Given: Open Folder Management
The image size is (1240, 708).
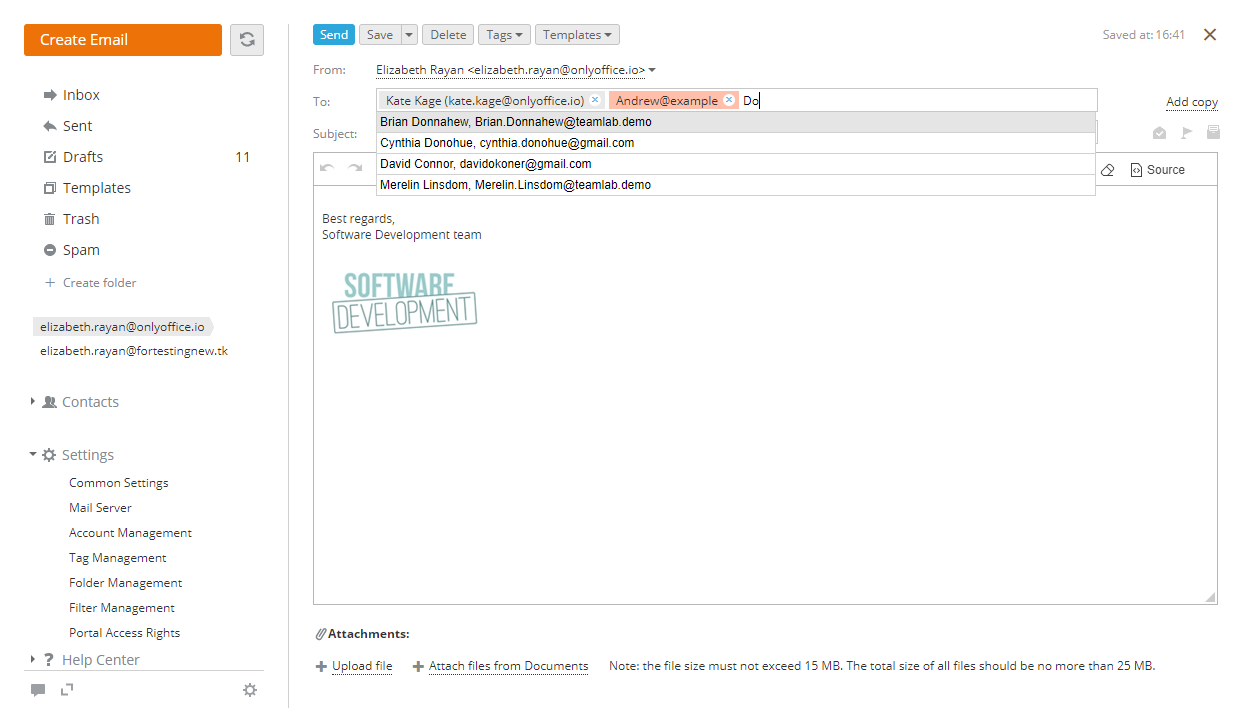Looking at the screenshot, I should [126, 583].
